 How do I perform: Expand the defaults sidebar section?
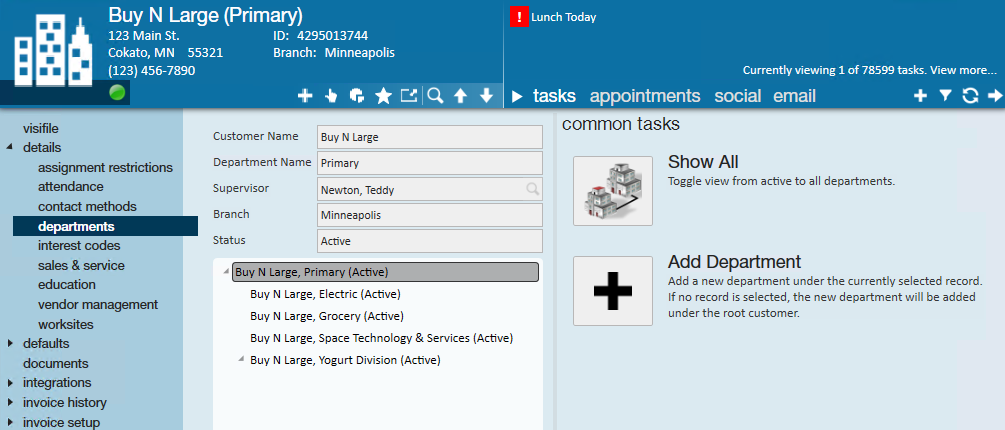coord(10,343)
